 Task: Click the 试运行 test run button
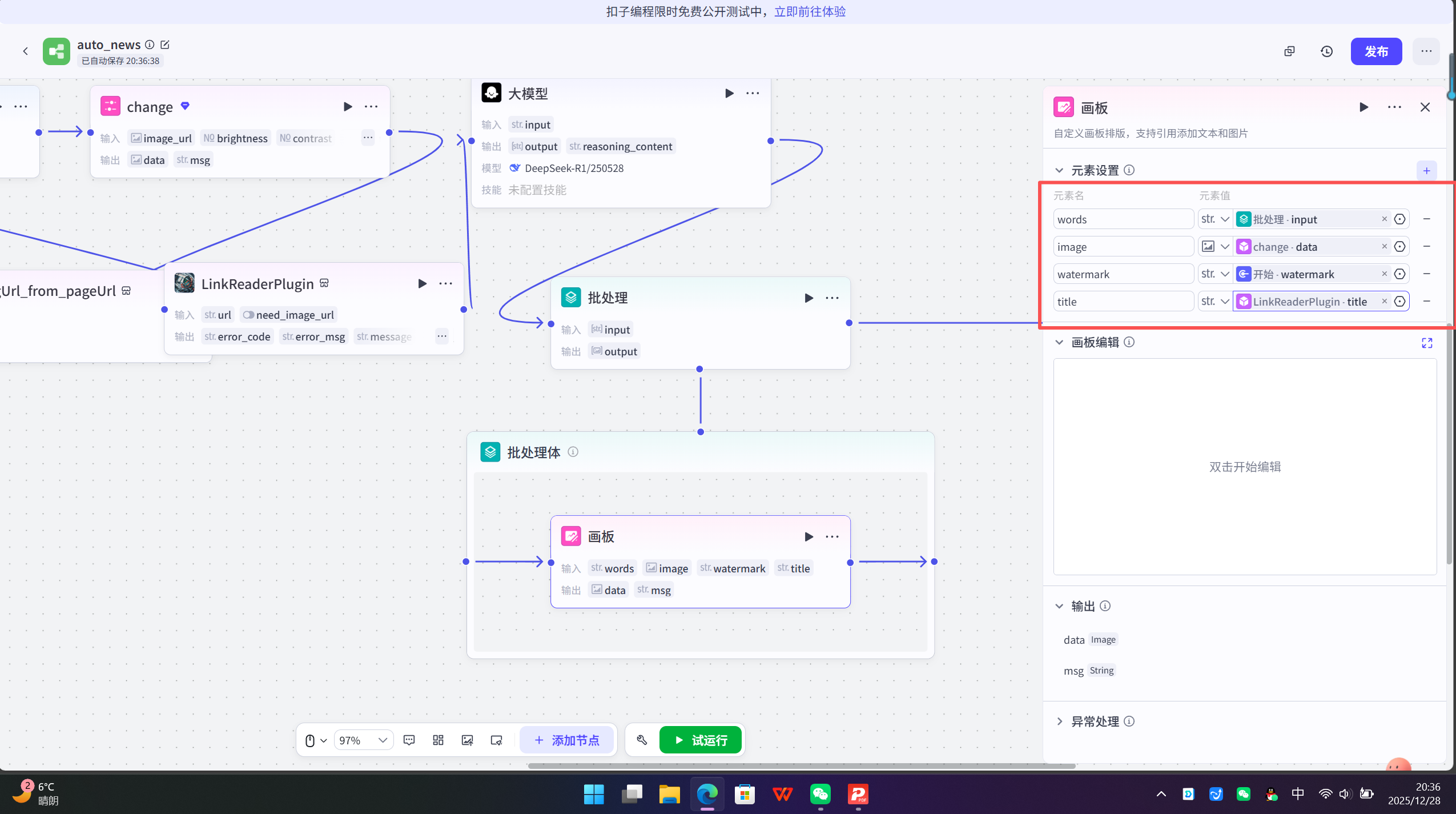[x=700, y=740]
